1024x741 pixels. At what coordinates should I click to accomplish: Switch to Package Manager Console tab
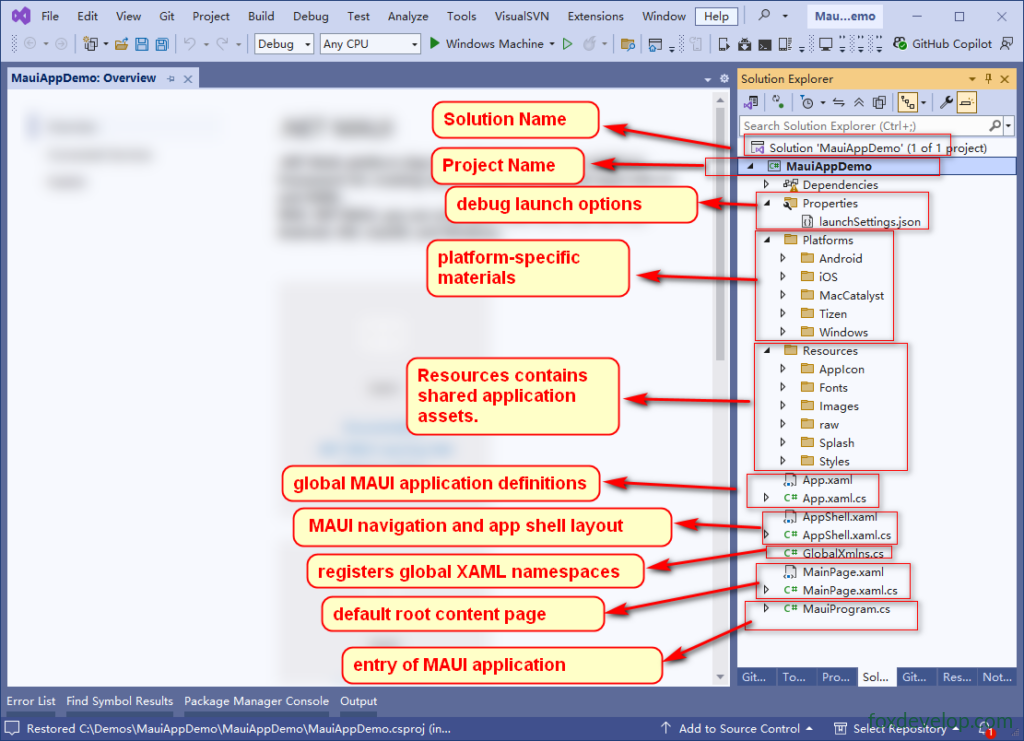point(256,701)
